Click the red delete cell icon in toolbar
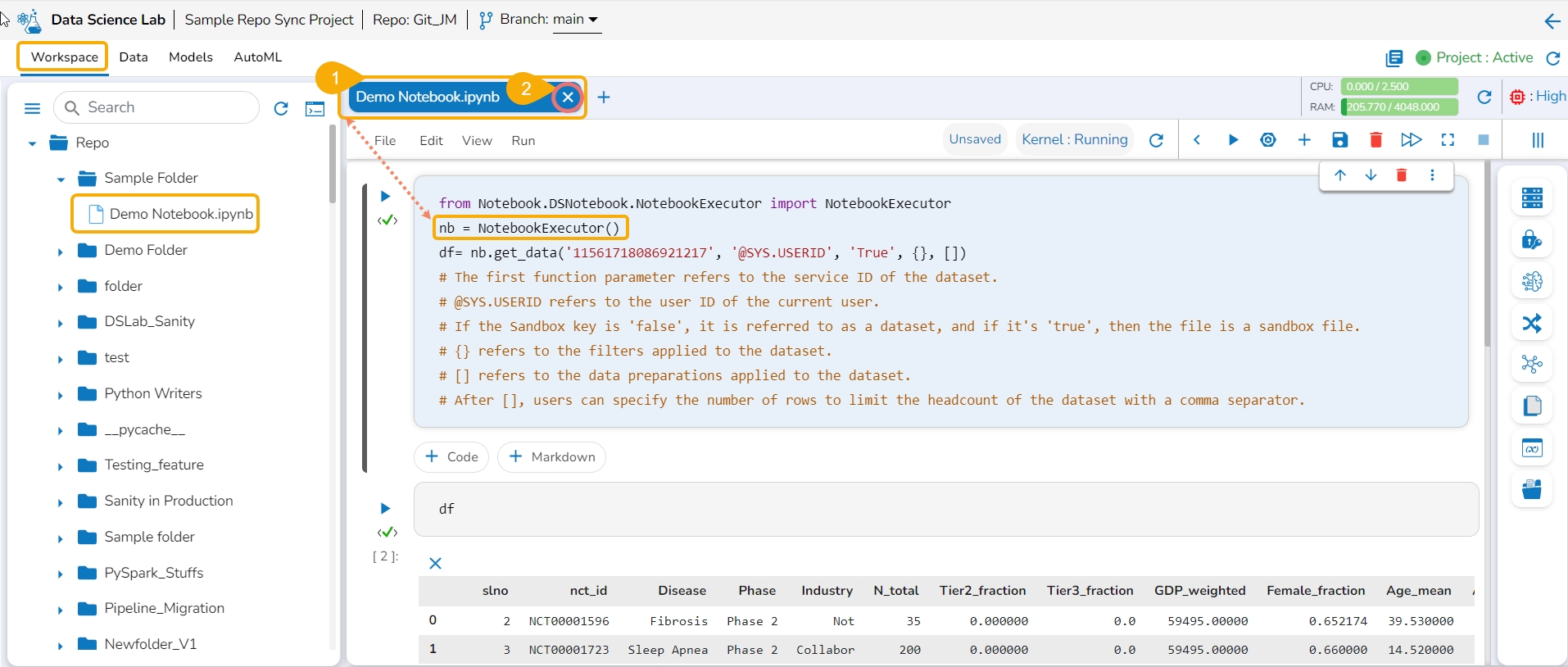Screen dimensions: 1568x667 1375,140
